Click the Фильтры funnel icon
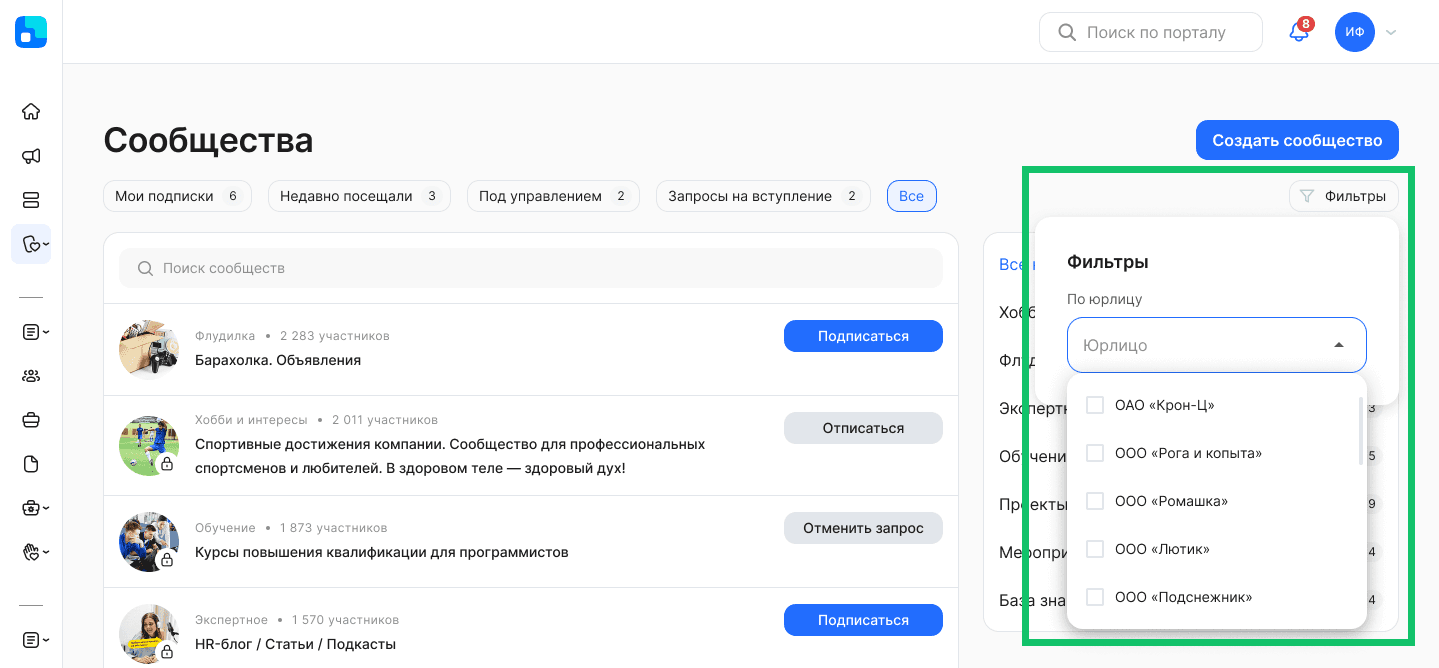The width and height of the screenshot is (1439, 668). (1307, 196)
